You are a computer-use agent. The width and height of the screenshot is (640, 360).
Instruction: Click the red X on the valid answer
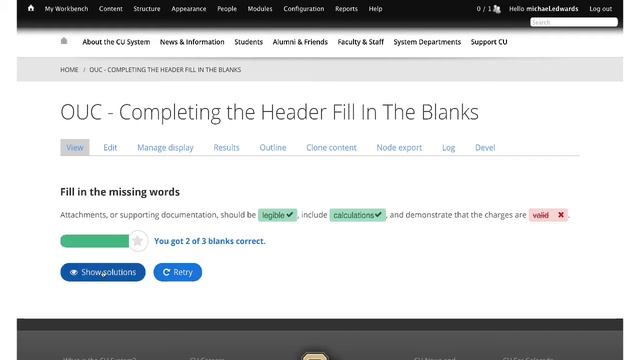pos(561,214)
